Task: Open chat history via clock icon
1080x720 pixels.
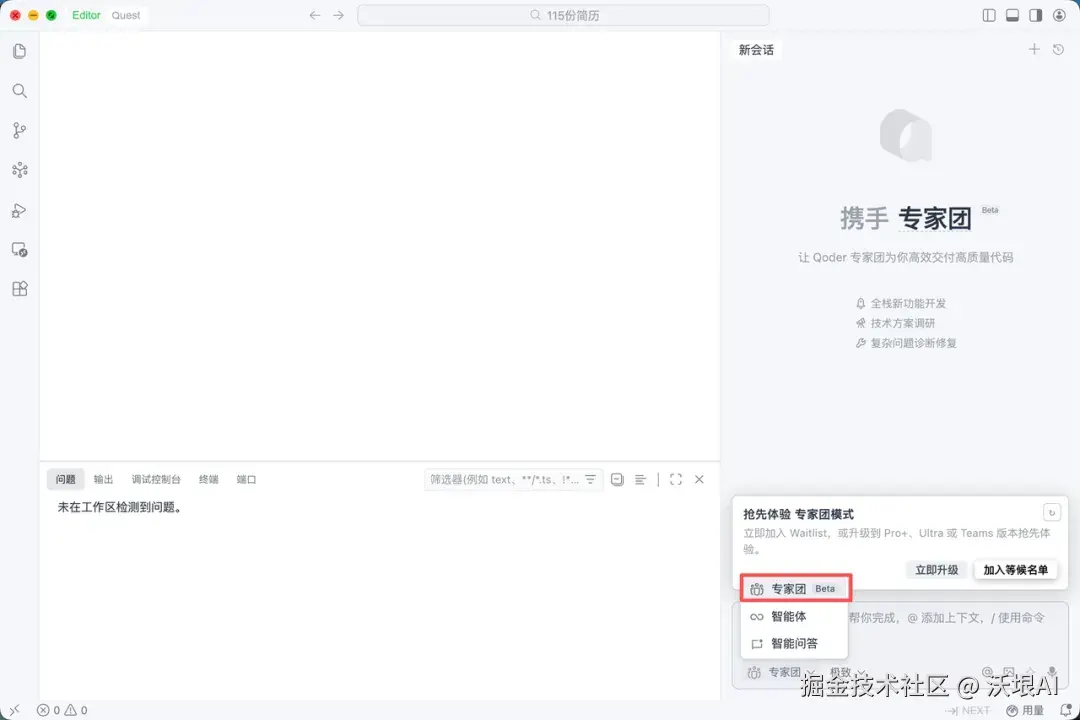Action: coord(1058,49)
